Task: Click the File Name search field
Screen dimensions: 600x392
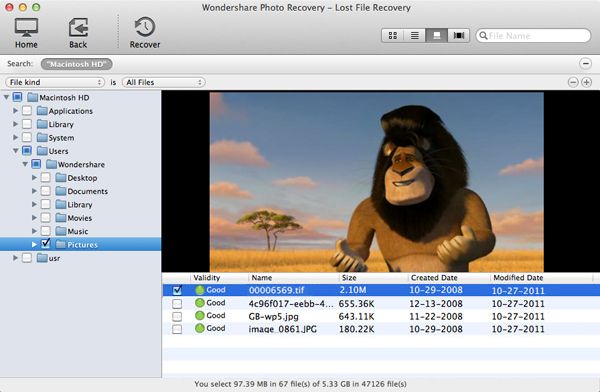Action: coord(533,36)
